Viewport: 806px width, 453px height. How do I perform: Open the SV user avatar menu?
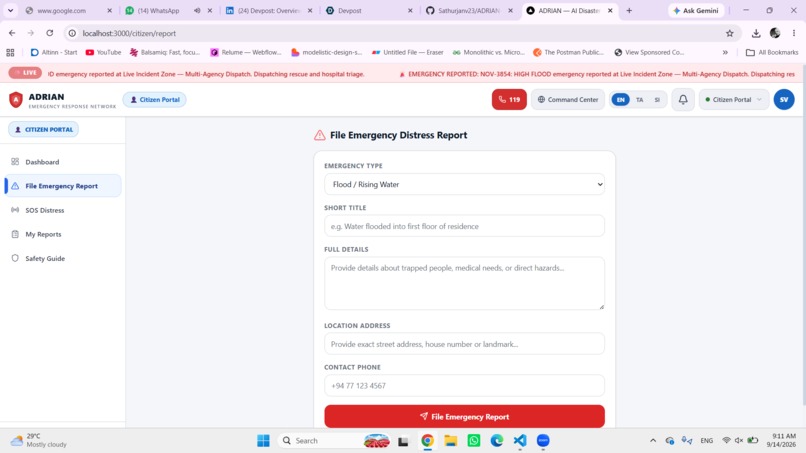click(x=784, y=100)
